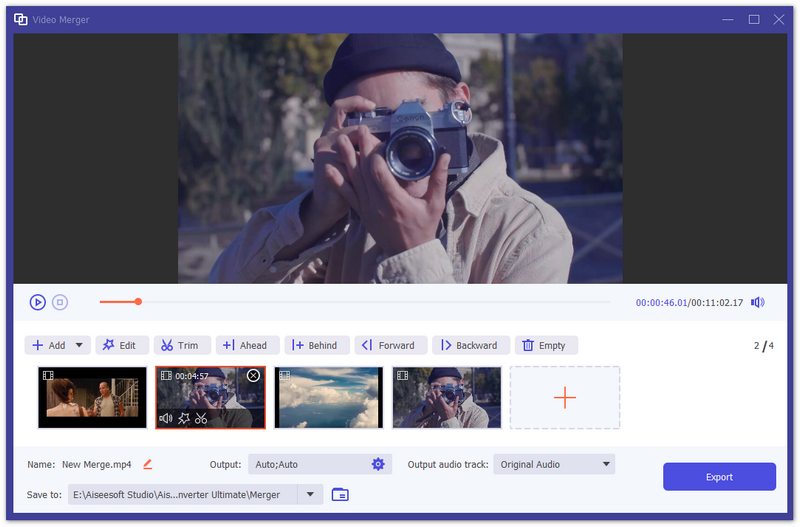The width and height of the screenshot is (800, 527).
Task: Click the Ahead button
Action: (245, 345)
